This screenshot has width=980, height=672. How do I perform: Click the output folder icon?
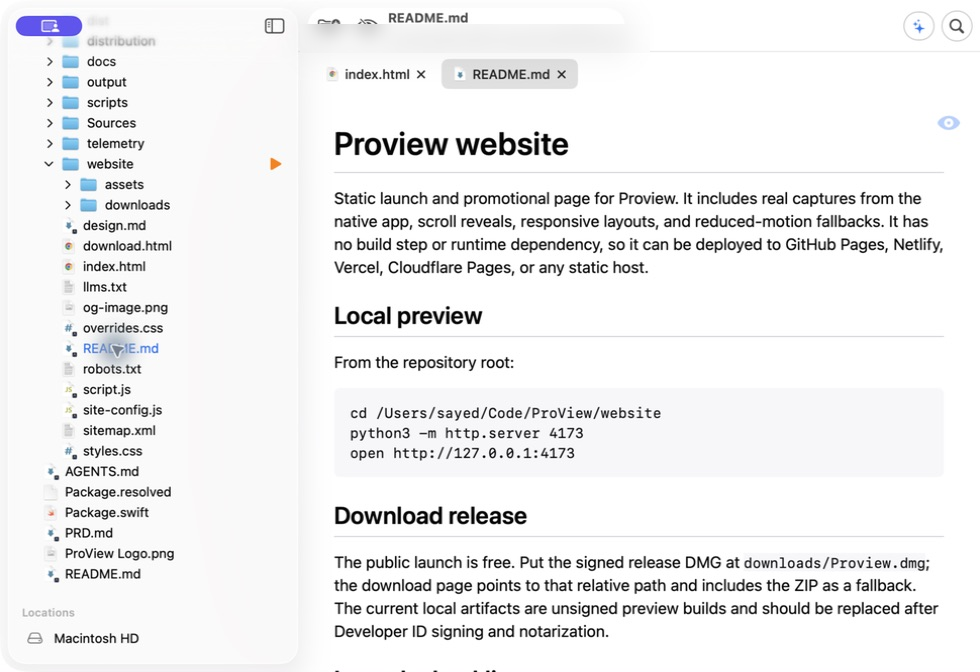pos(71,82)
